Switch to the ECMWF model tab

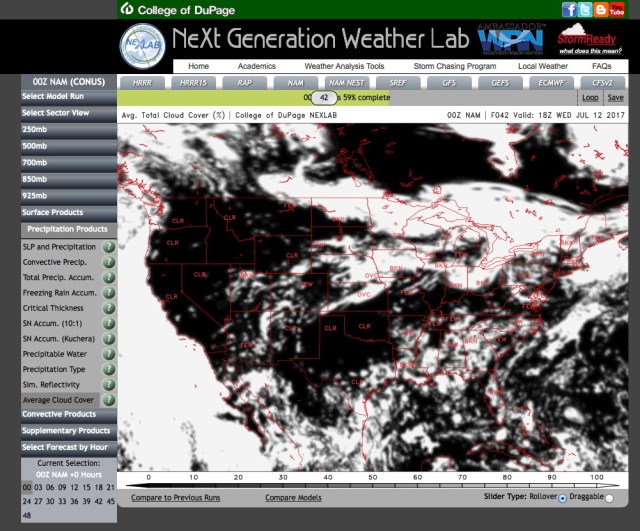pyautogui.click(x=551, y=83)
